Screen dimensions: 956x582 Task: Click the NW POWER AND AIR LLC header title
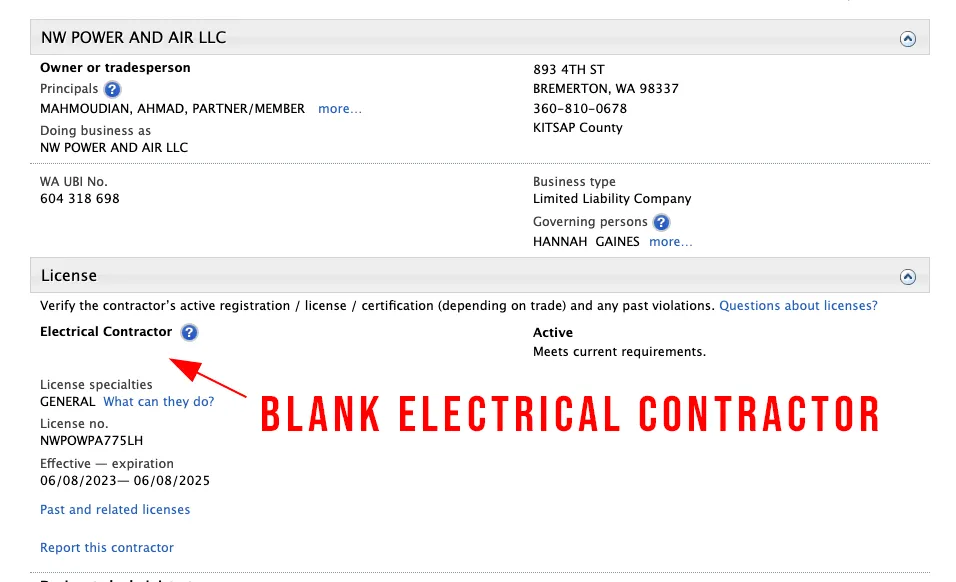click(x=134, y=38)
